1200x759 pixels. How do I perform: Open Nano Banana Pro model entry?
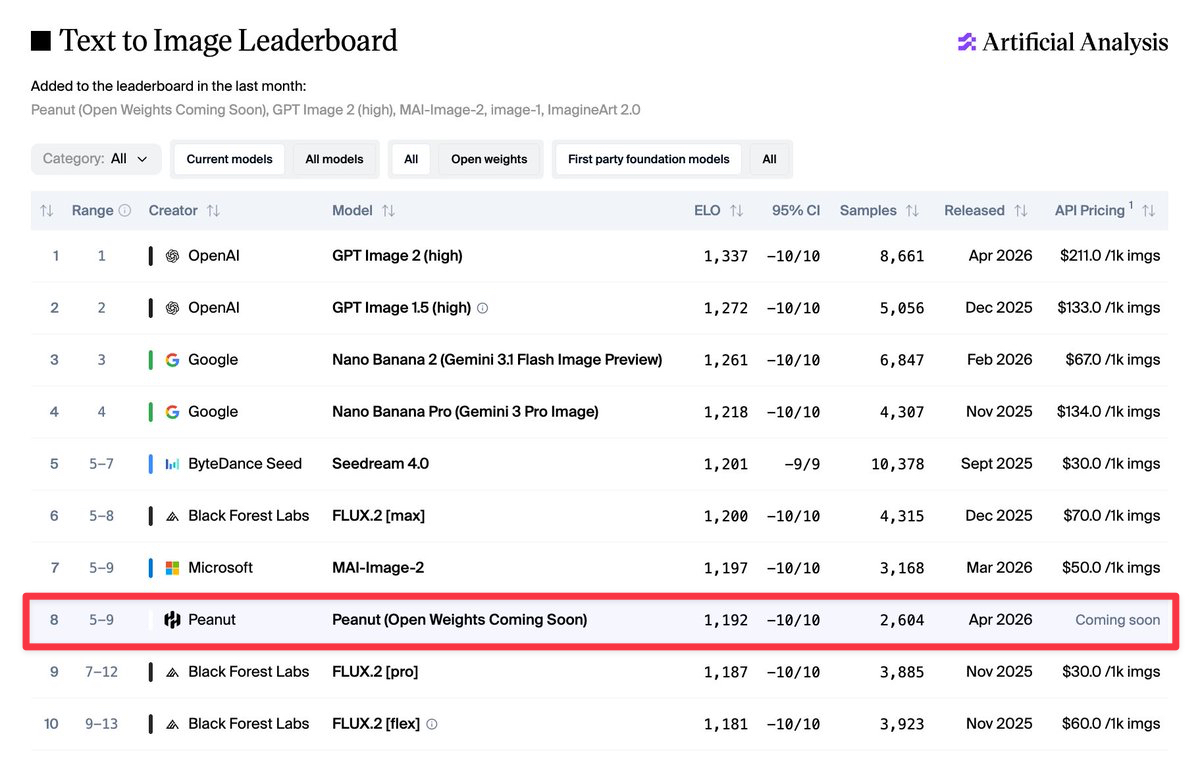pos(465,412)
